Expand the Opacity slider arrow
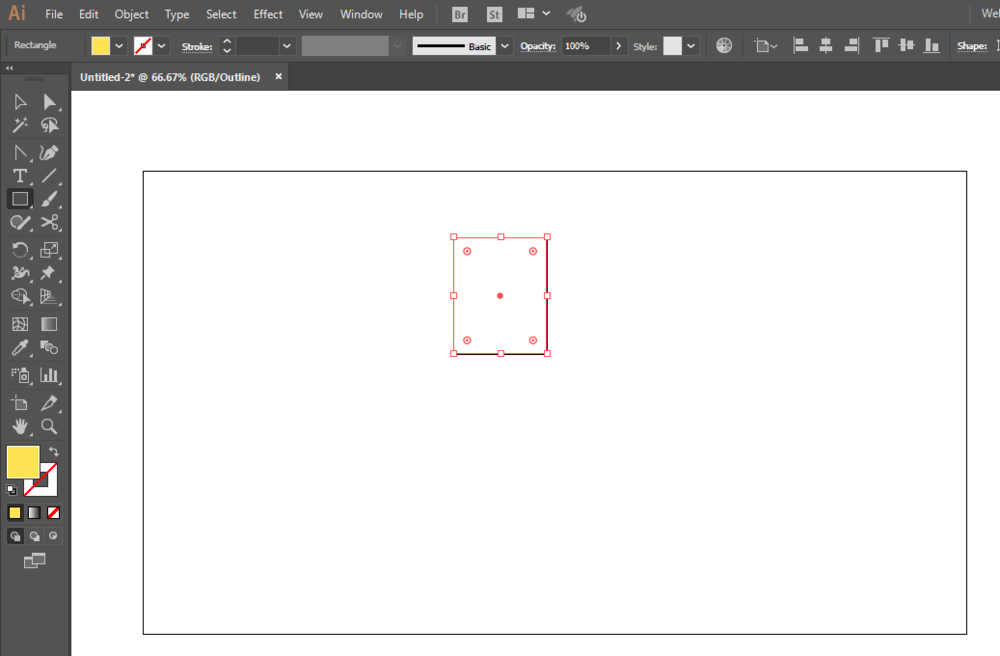Viewport: 1000px width, 656px height. coord(618,46)
